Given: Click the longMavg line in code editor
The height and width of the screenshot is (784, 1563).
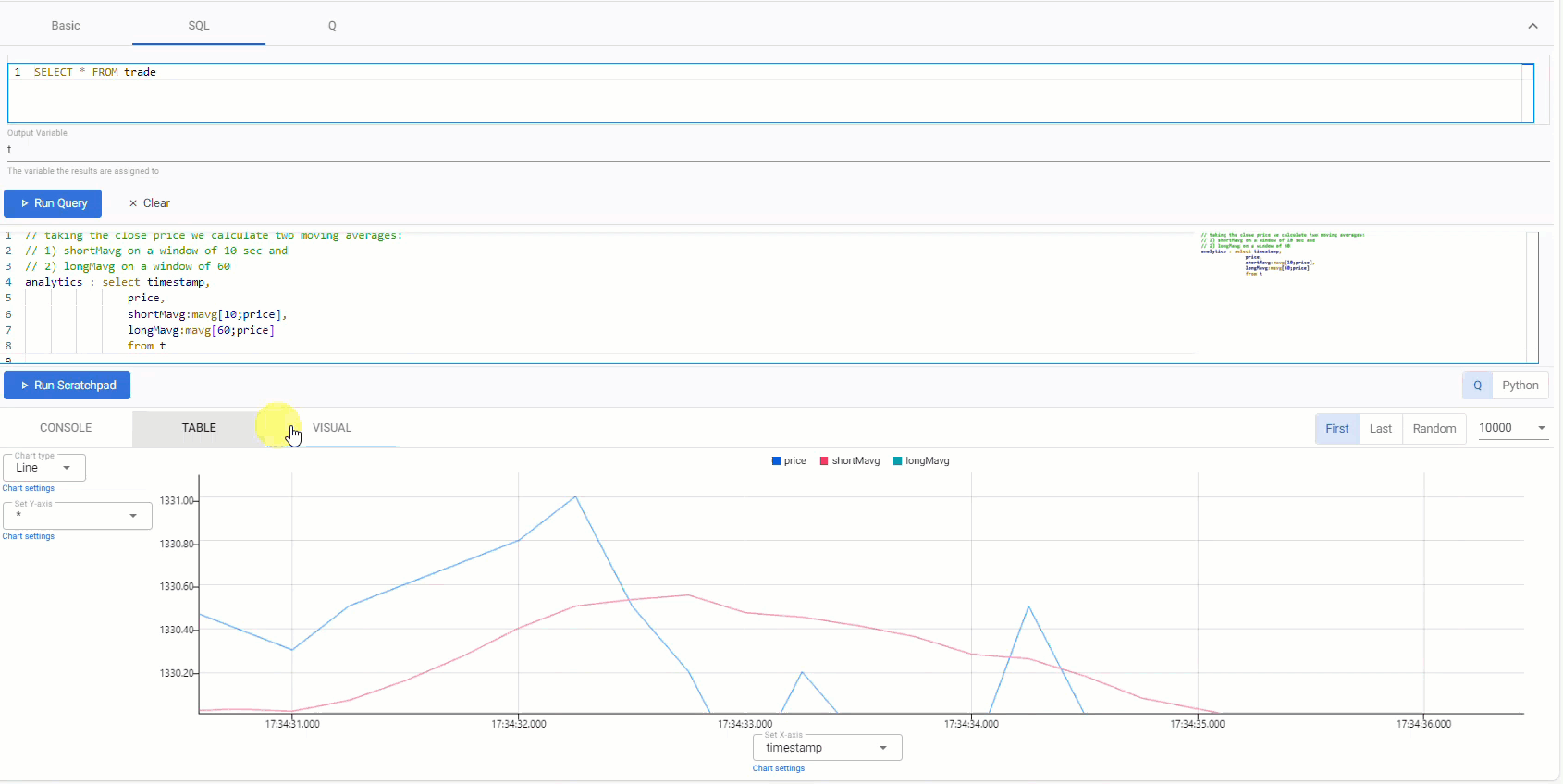Looking at the screenshot, I should (x=201, y=330).
